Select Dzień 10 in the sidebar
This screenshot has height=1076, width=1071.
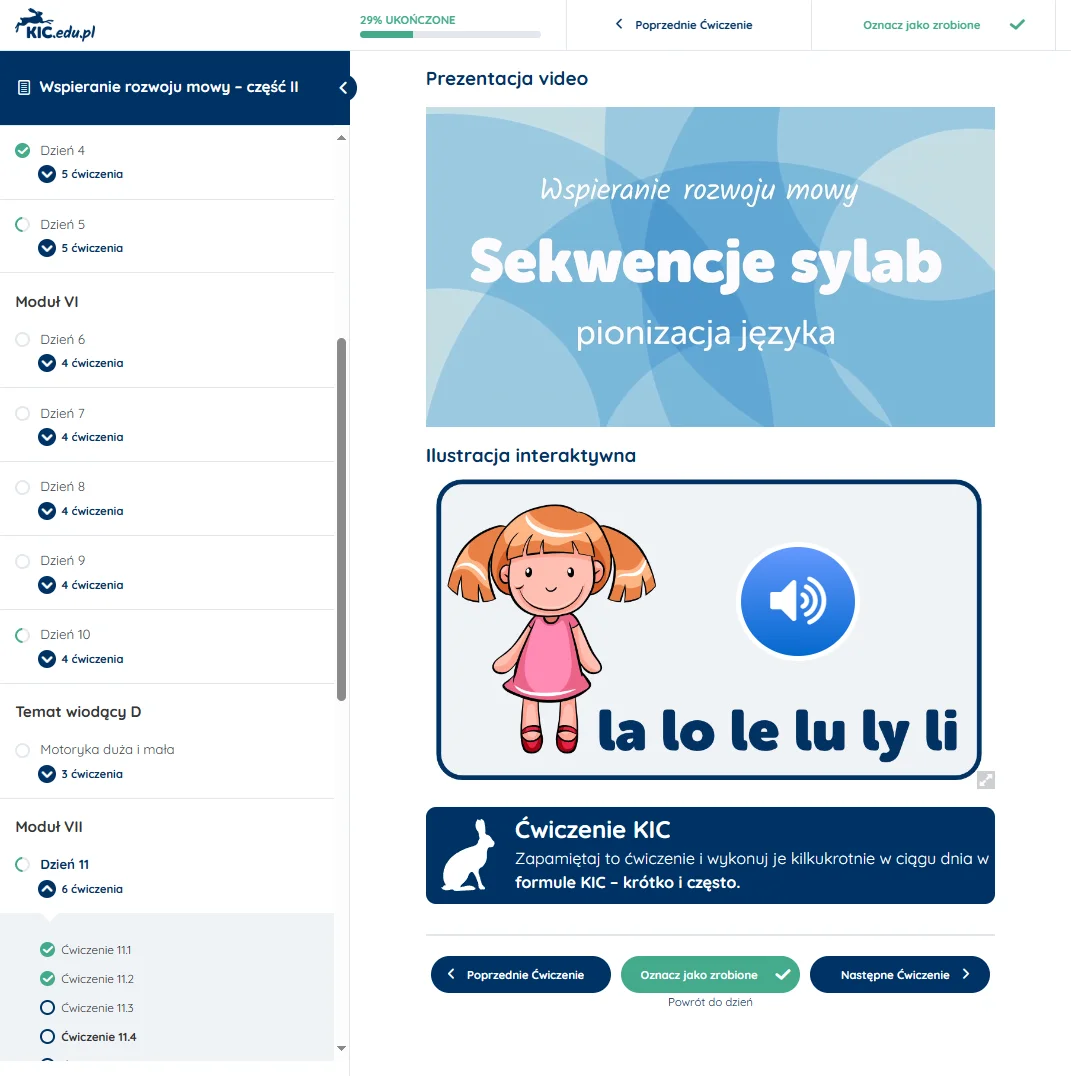(65, 635)
